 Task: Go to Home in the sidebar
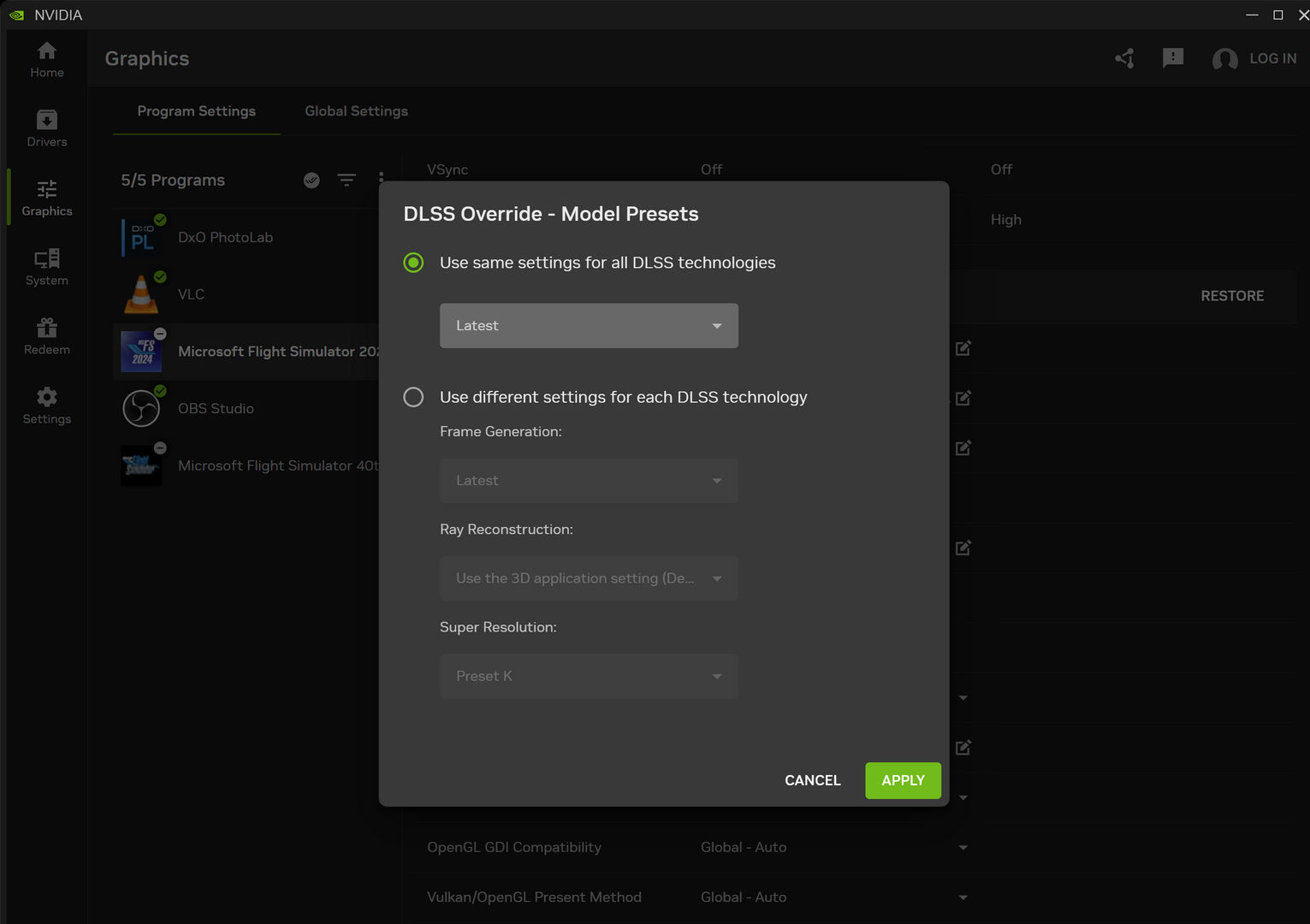[x=47, y=60]
